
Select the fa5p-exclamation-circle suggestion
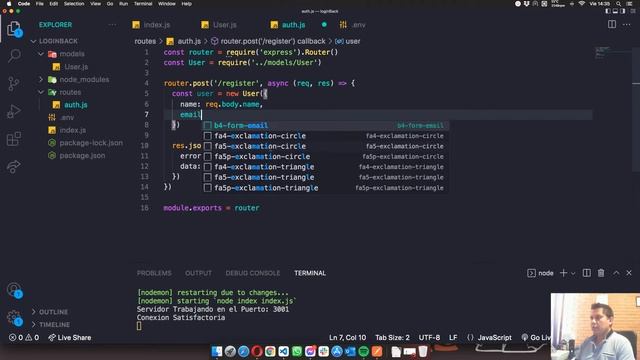coord(325,156)
